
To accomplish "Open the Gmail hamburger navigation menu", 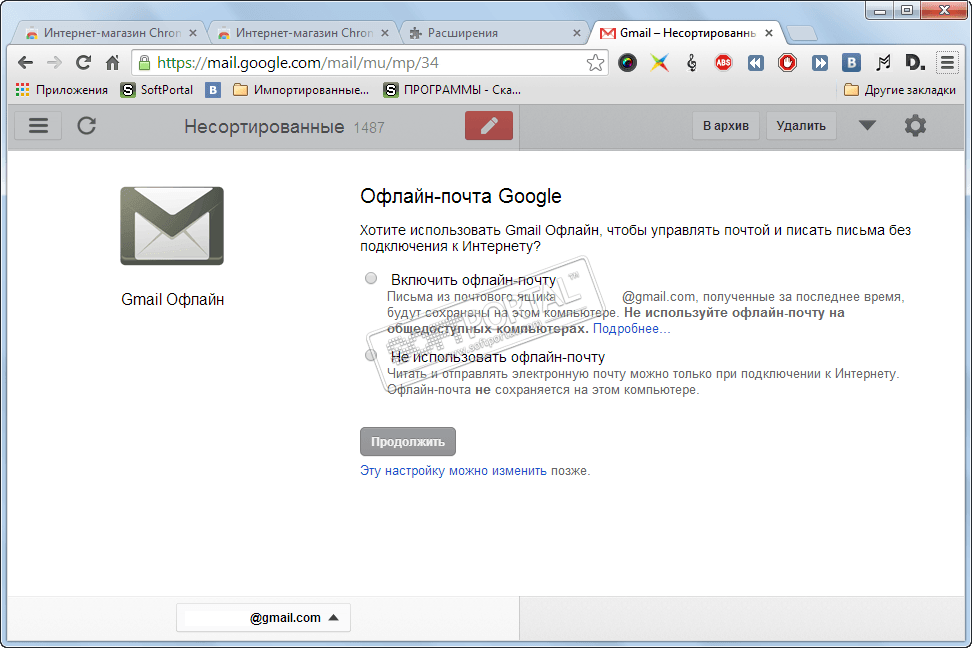I will (x=38, y=126).
